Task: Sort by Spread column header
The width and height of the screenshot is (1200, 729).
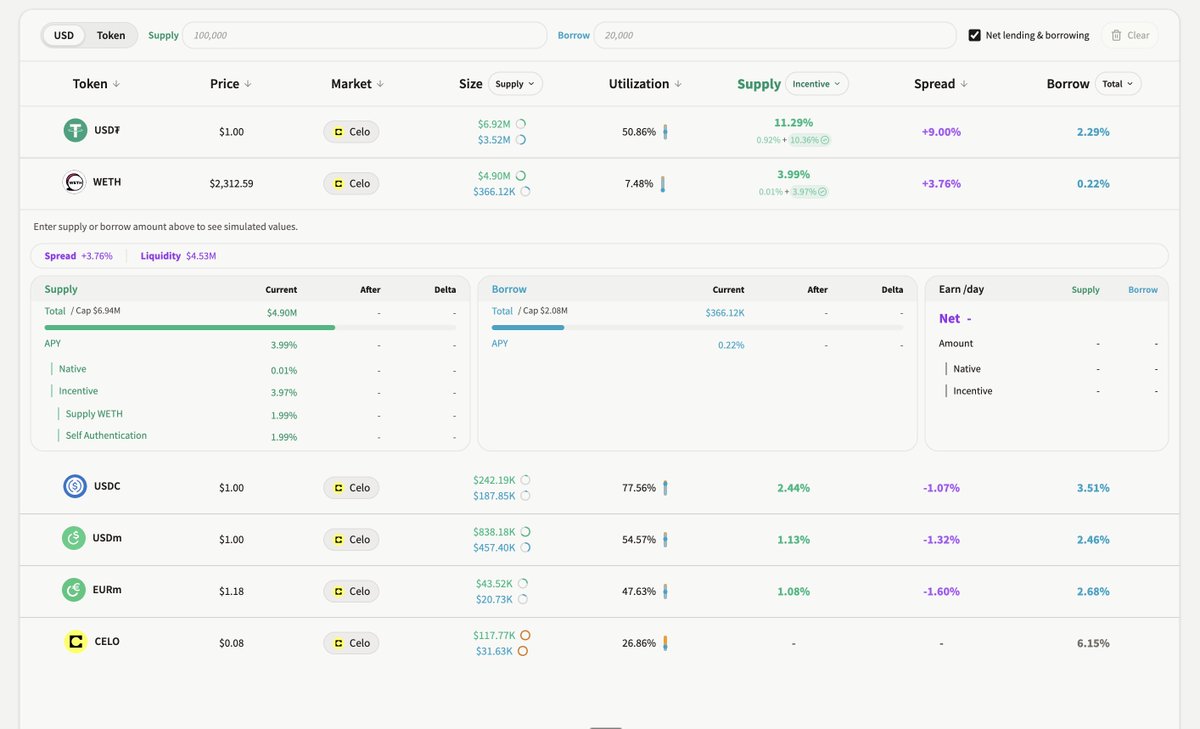Action: coord(941,84)
